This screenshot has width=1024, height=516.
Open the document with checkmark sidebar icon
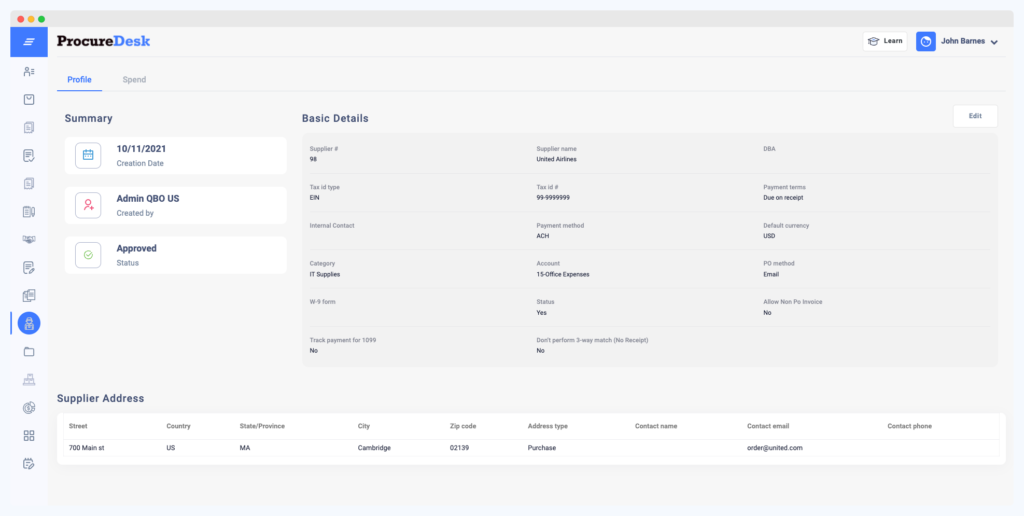29,155
